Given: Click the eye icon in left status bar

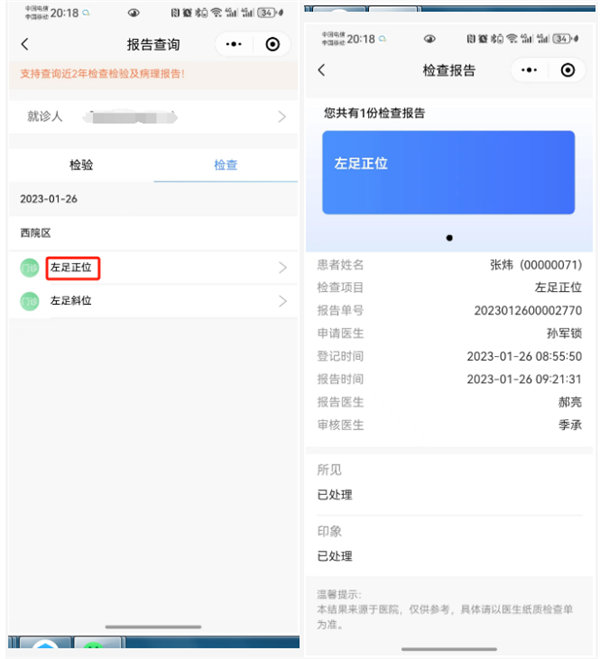Looking at the screenshot, I should (x=134, y=13).
